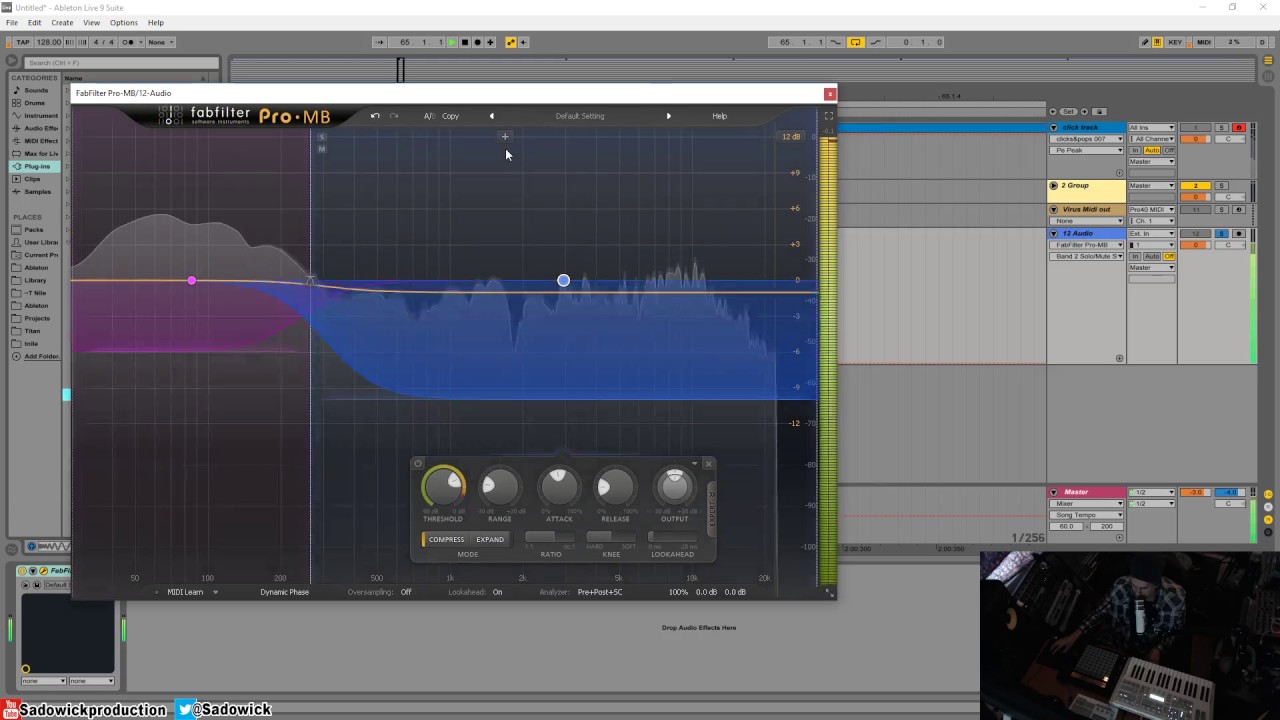
Task: Click the Redo arrow in Pro-MB
Action: tap(394, 116)
